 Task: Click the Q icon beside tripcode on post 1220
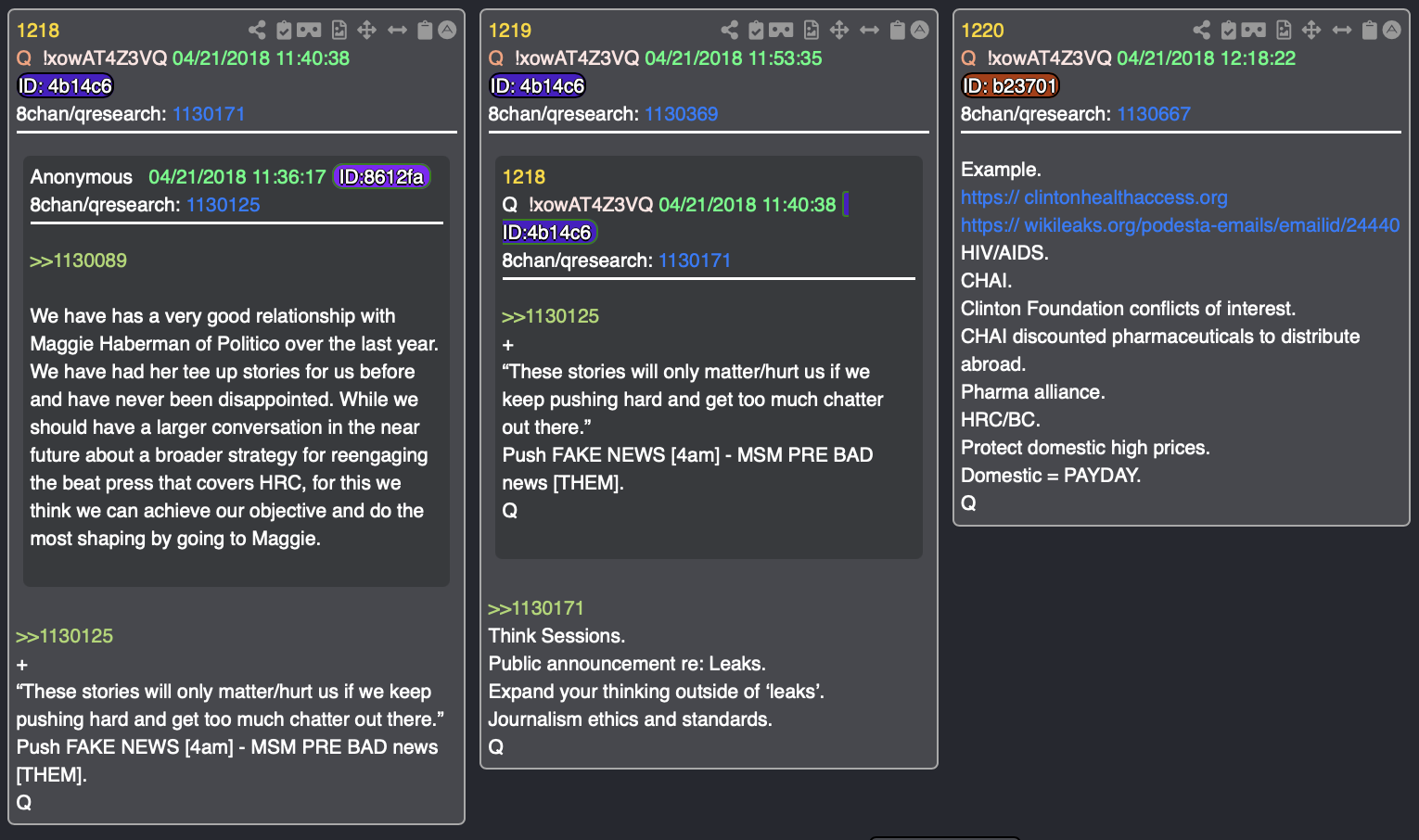(968, 58)
